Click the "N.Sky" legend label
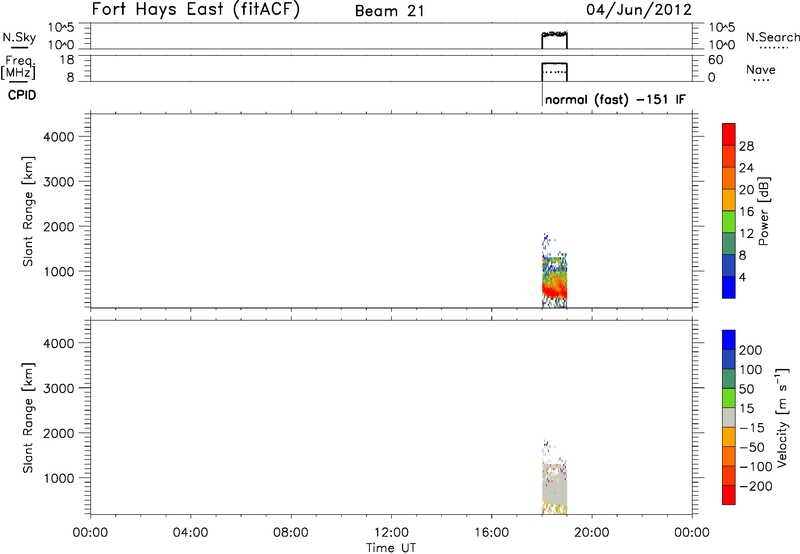 coord(19,37)
